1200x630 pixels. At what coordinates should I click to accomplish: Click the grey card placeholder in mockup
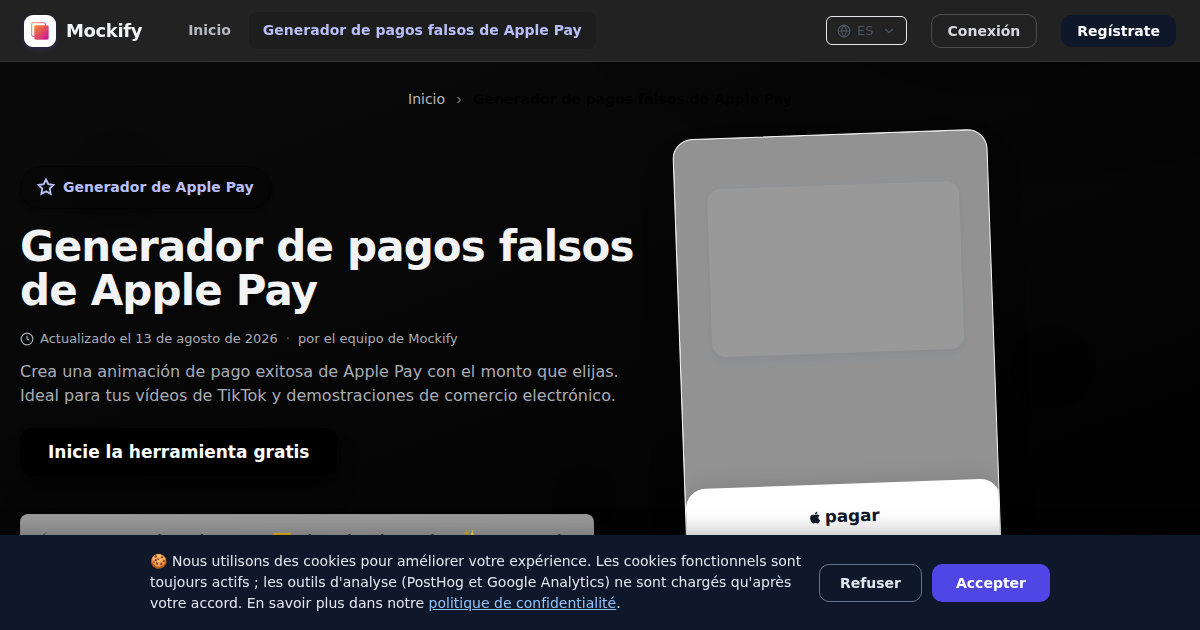coord(836,269)
